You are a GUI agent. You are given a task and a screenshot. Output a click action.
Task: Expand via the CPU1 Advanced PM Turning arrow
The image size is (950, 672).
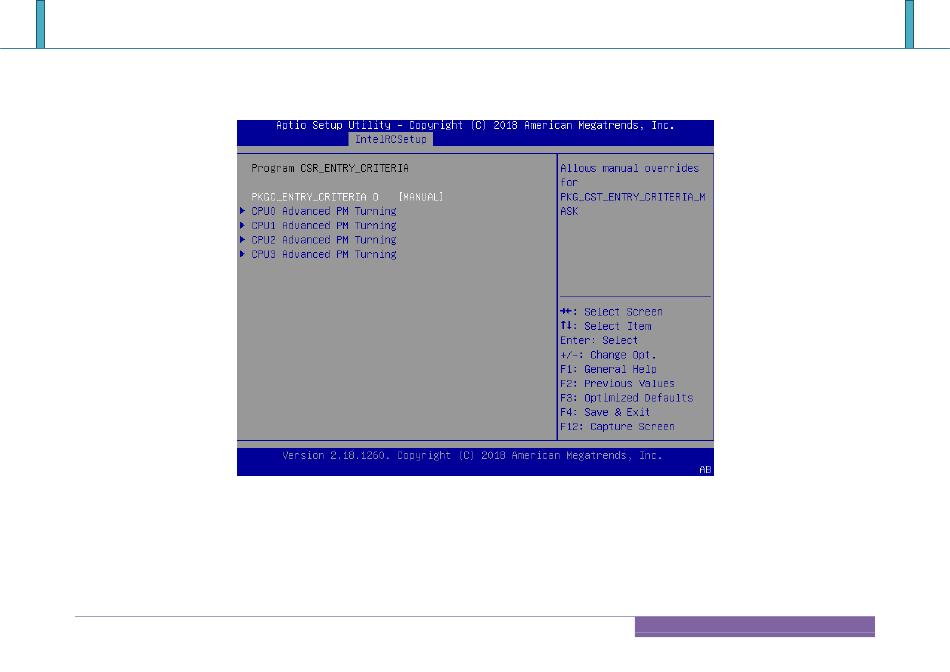coord(242,226)
